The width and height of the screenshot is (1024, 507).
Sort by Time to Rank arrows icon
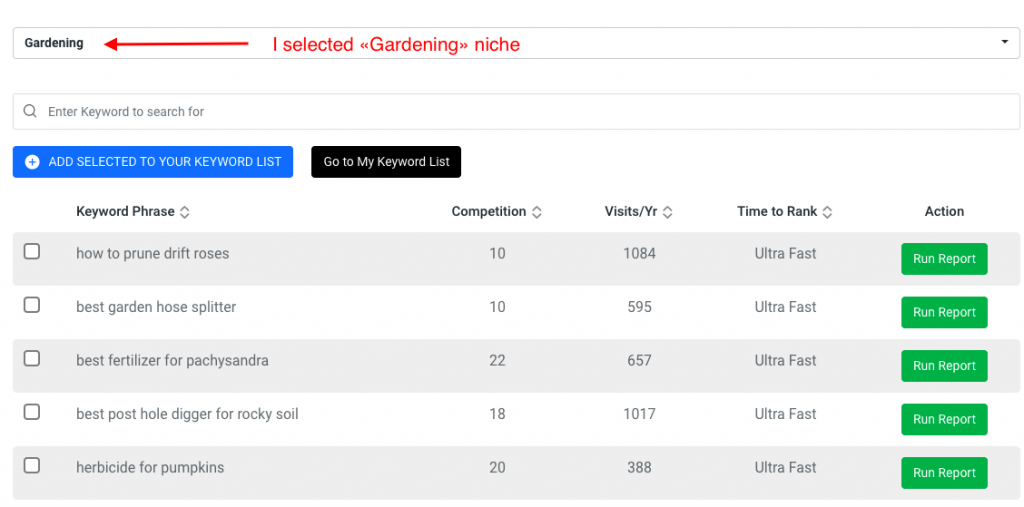827,212
